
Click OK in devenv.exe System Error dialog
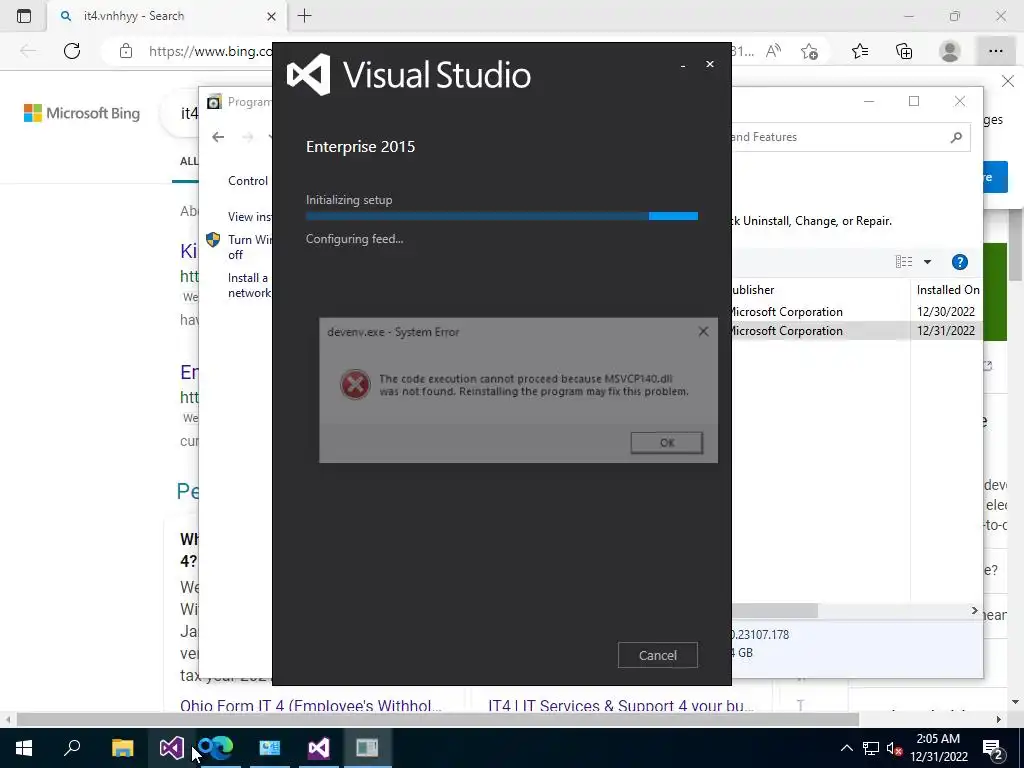(666, 442)
